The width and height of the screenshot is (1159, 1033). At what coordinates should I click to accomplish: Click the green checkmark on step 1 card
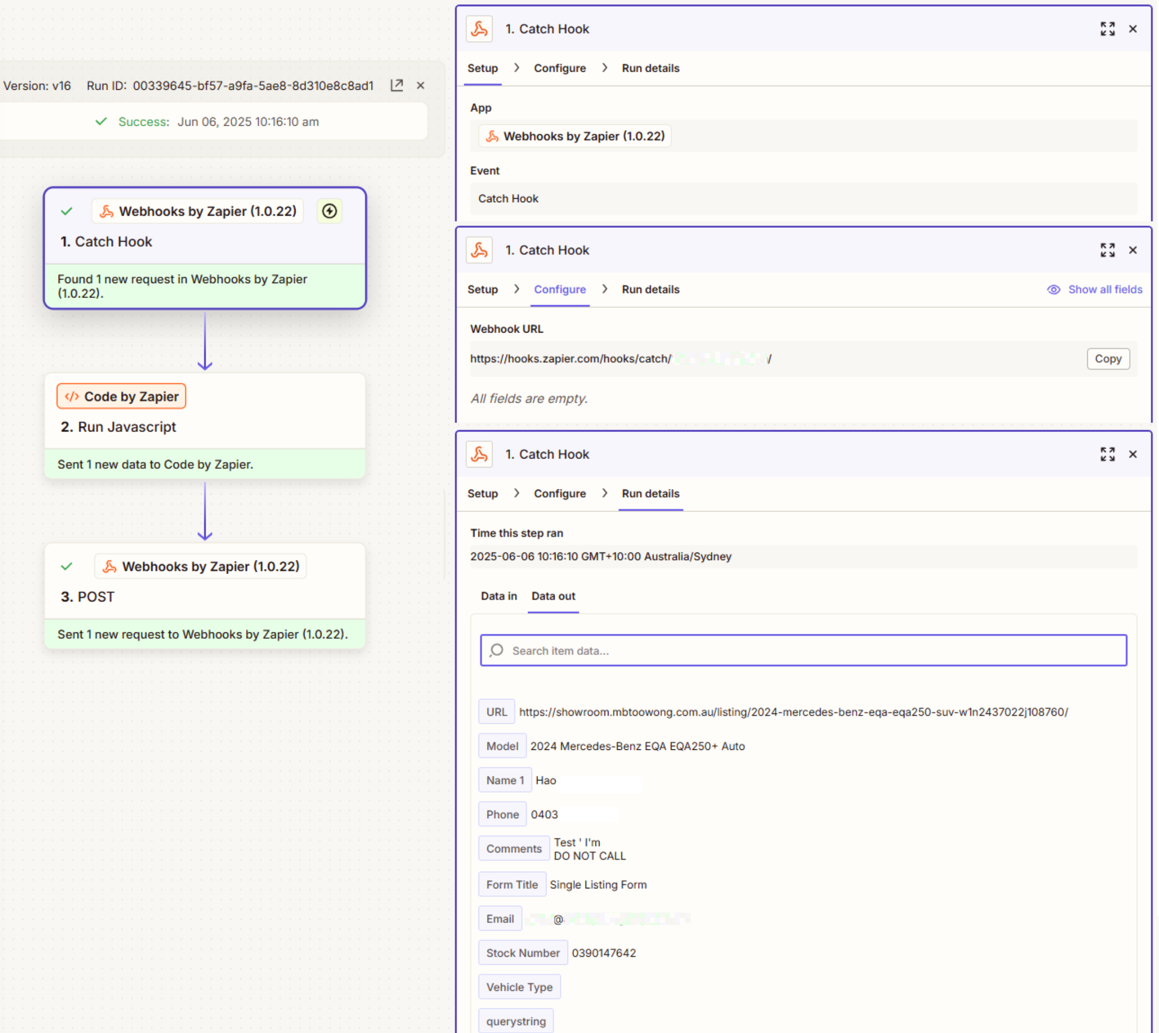(67, 211)
